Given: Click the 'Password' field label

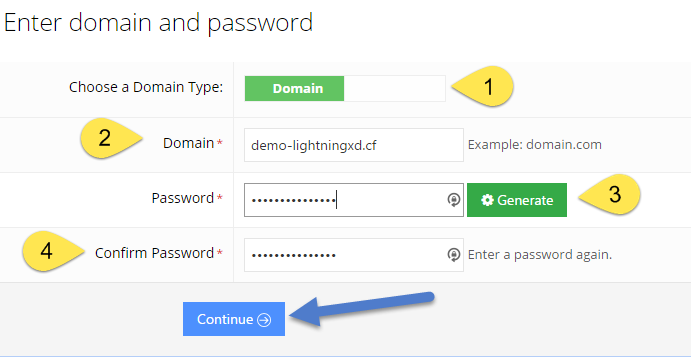Looking at the screenshot, I should click(x=182, y=198).
